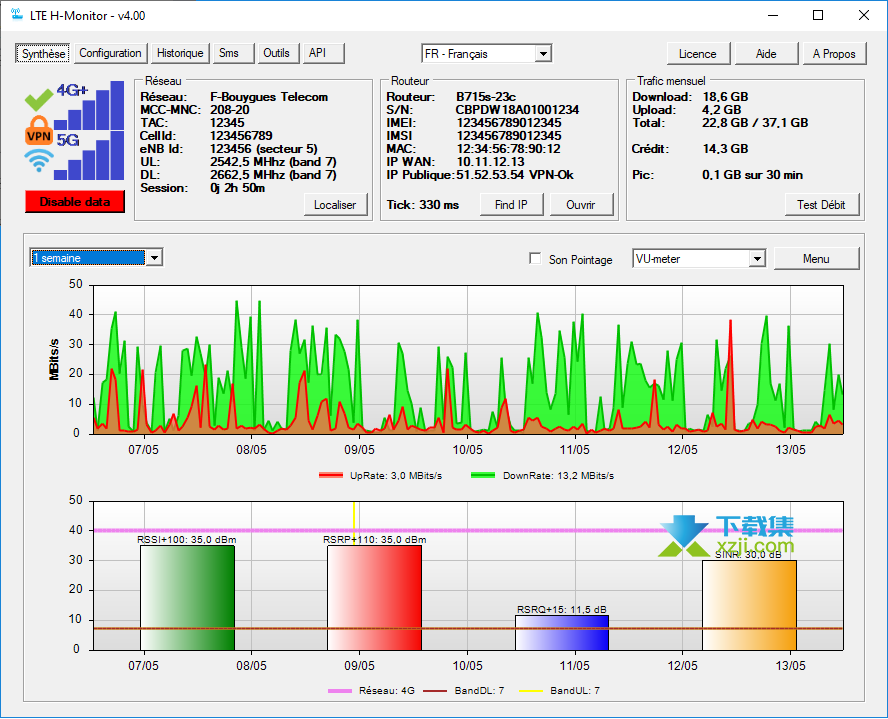
Task: Click the MCC-MNC value 208-20
Action: tap(229, 110)
